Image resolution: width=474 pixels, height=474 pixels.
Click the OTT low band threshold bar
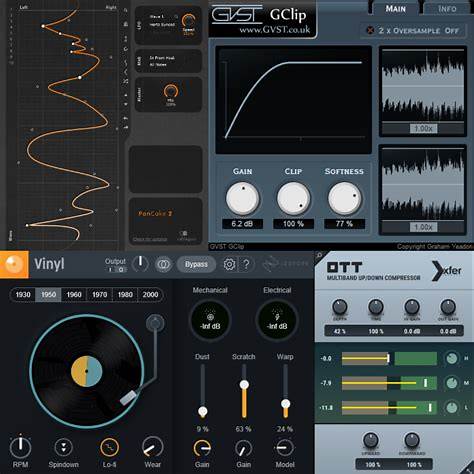[x=389, y=408]
